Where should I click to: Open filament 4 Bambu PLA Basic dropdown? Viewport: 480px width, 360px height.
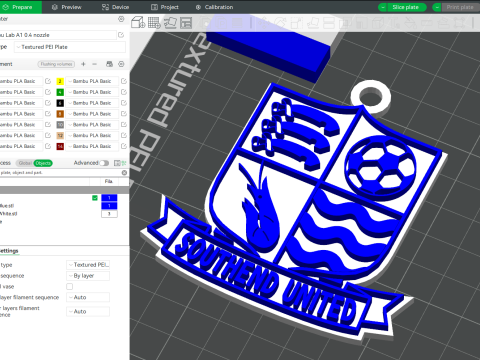(92, 92)
